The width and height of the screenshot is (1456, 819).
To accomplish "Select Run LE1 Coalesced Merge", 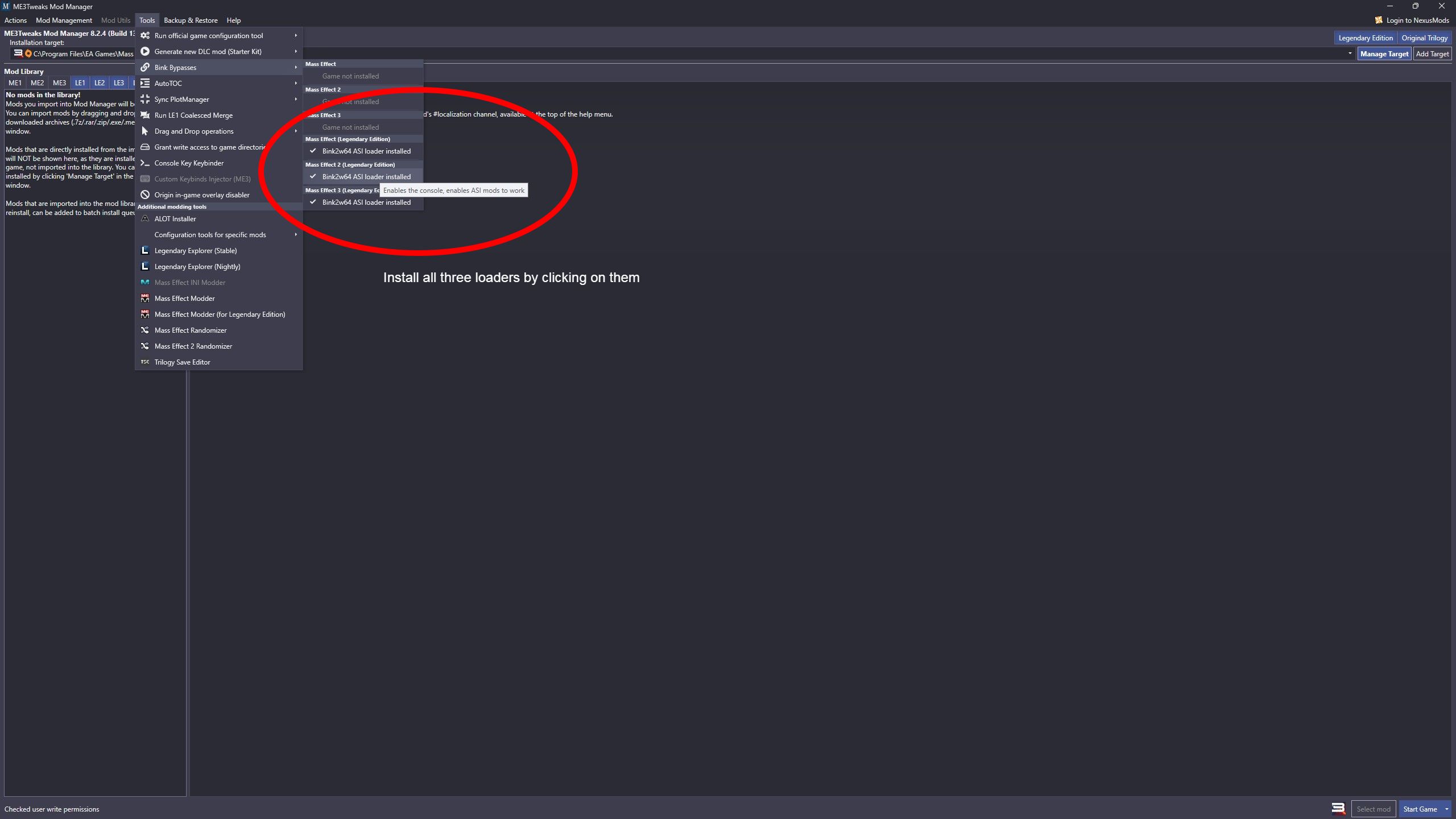I will (x=194, y=114).
